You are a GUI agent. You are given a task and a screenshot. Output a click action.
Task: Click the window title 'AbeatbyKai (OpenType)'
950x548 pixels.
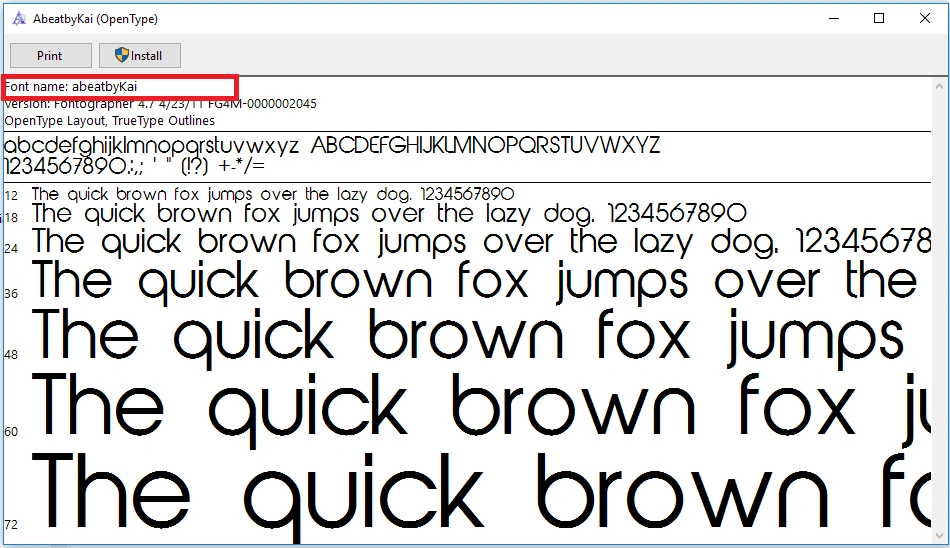pos(95,19)
